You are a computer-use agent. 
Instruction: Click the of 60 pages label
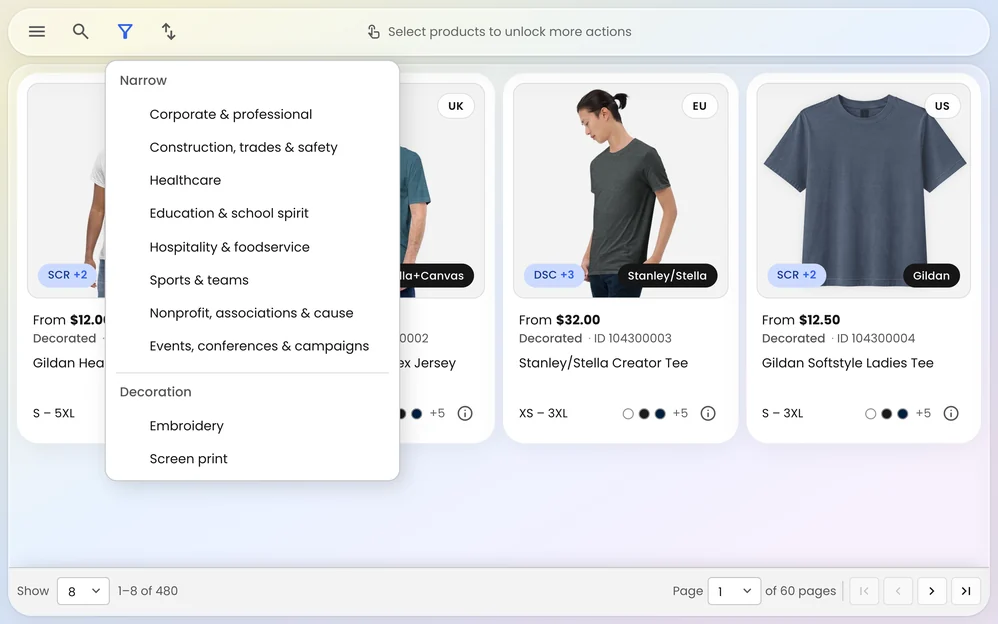[801, 591]
